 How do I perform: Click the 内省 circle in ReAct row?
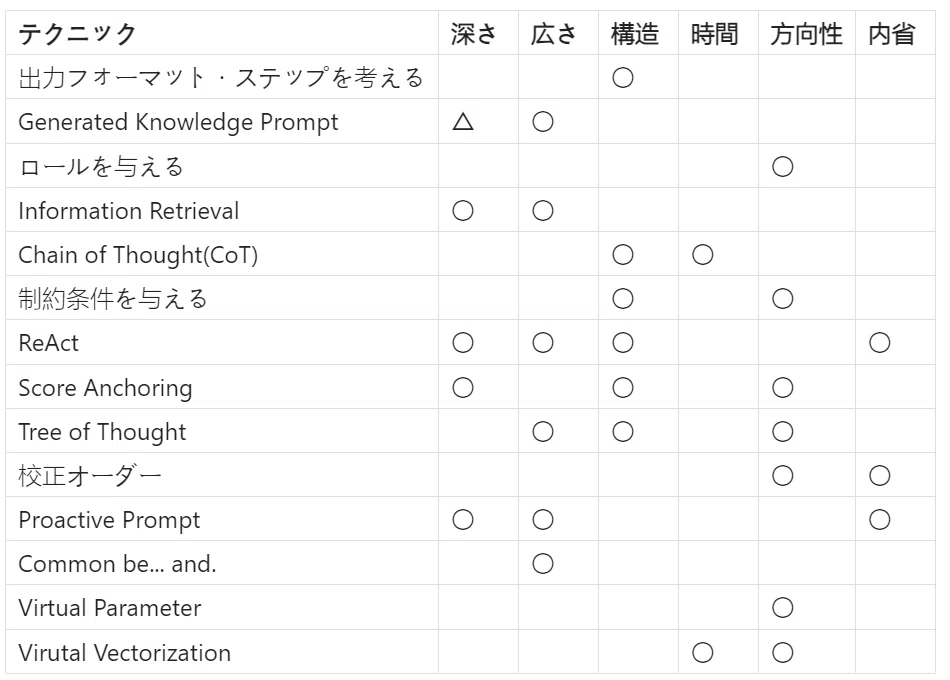880,343
